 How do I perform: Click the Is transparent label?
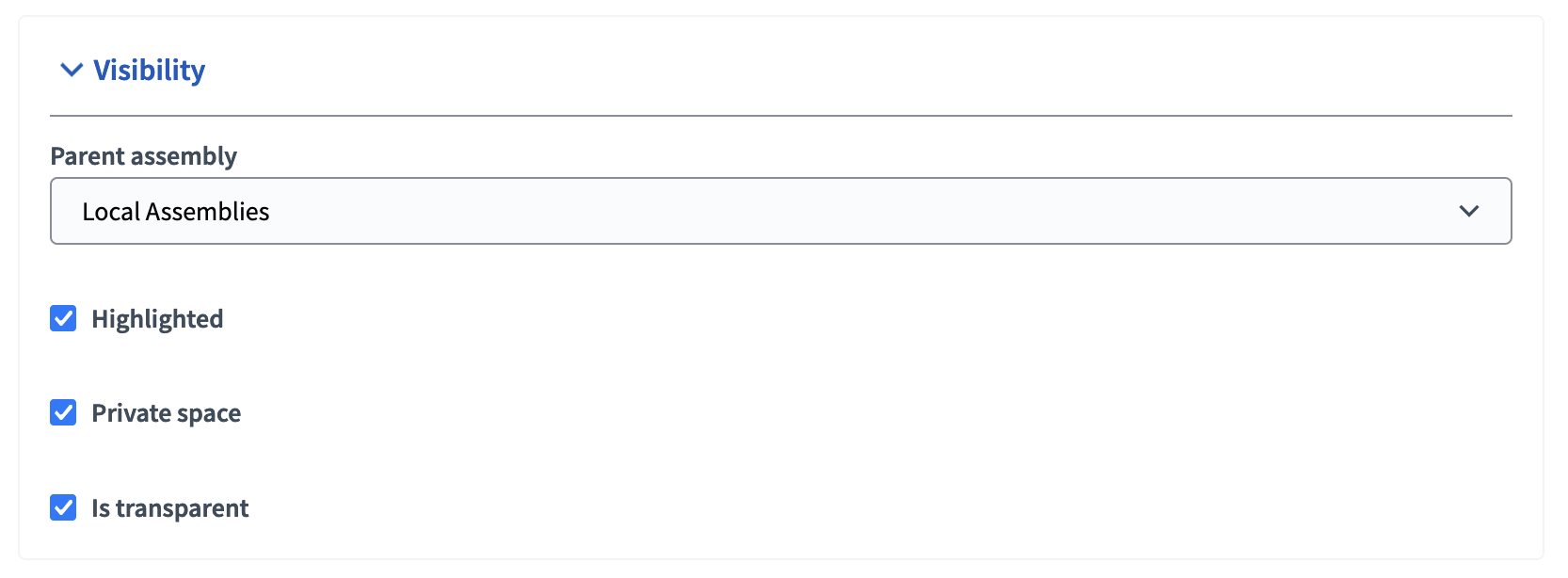click(169, 507)
